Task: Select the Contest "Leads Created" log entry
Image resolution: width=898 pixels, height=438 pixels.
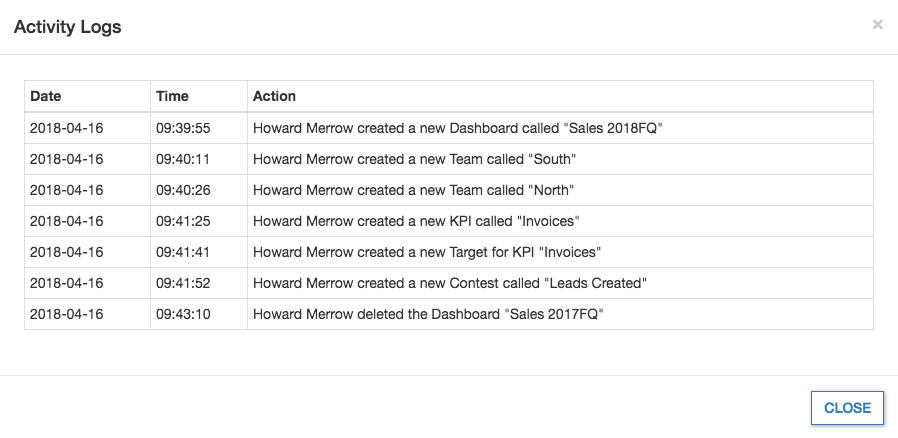Action: [449, 283]
